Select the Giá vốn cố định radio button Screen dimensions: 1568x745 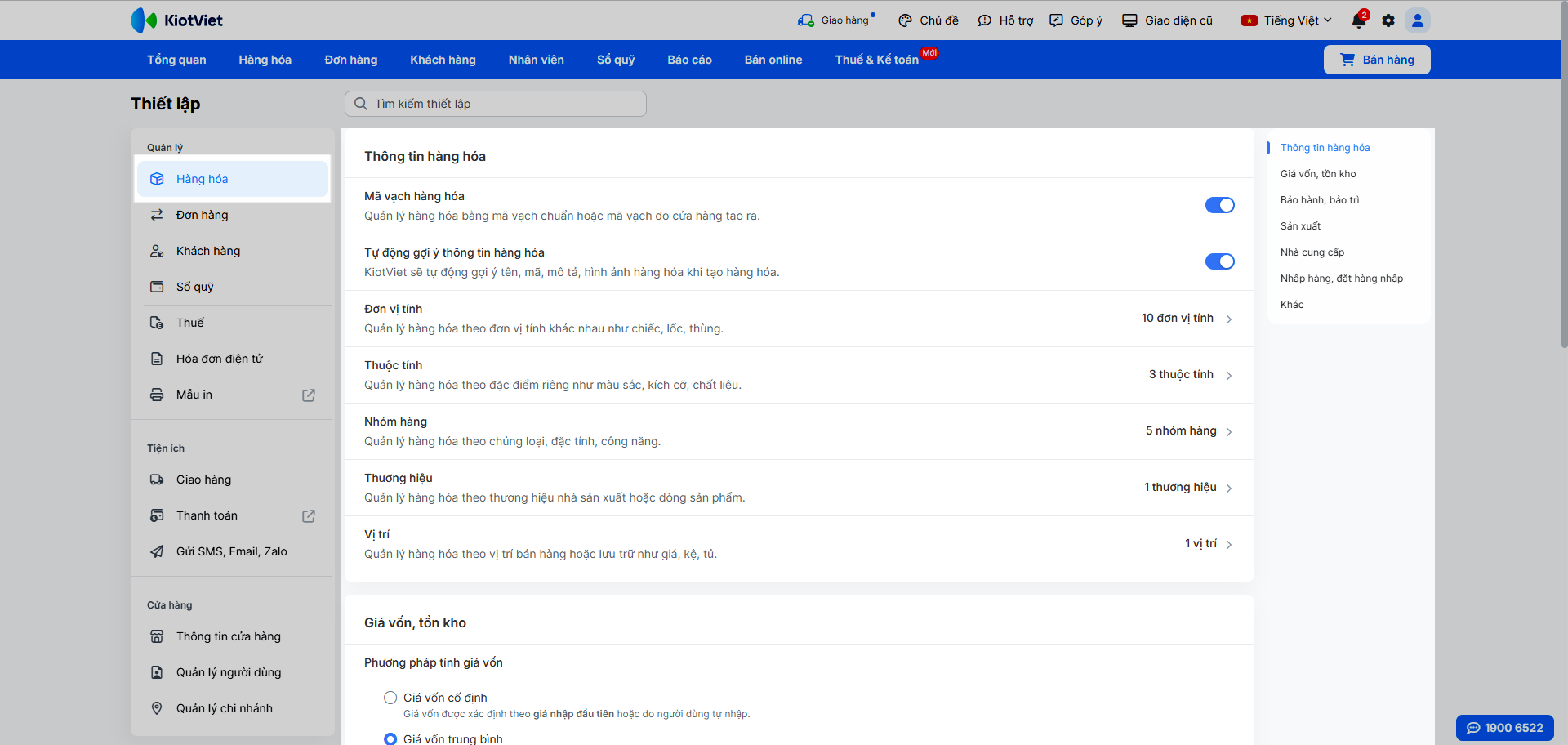[390, 698]
